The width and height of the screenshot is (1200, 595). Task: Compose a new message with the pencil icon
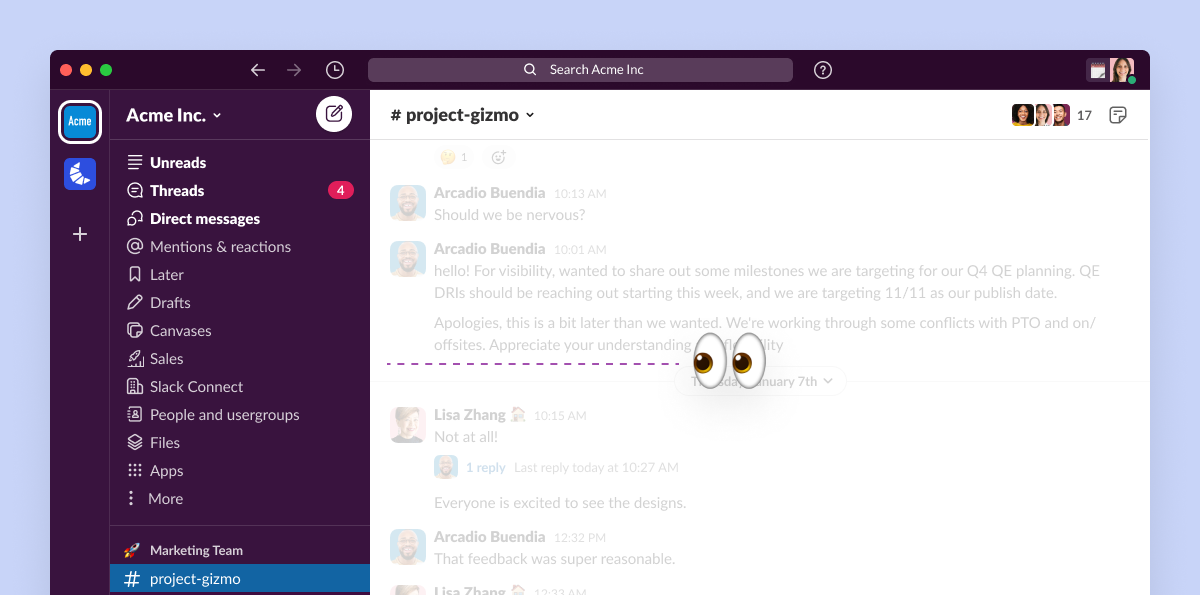coord(334,113)
